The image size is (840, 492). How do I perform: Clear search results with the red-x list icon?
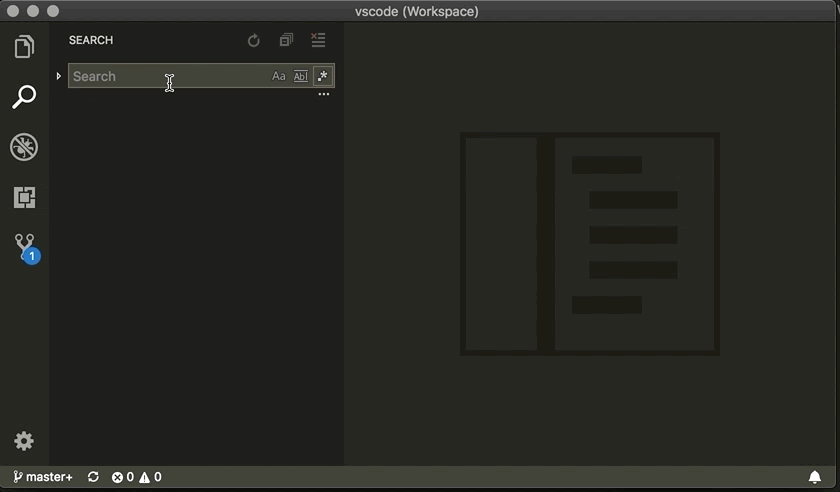(318, 41)
